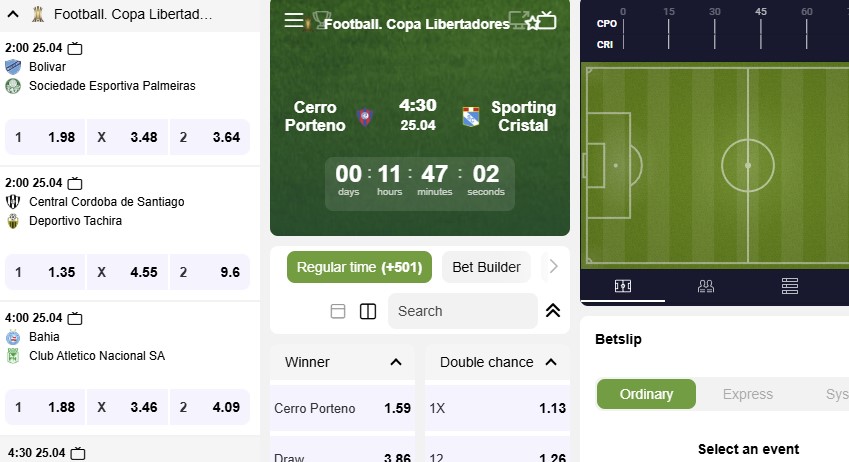Click TV icon beside Bolivar match time

coord(75,48)
